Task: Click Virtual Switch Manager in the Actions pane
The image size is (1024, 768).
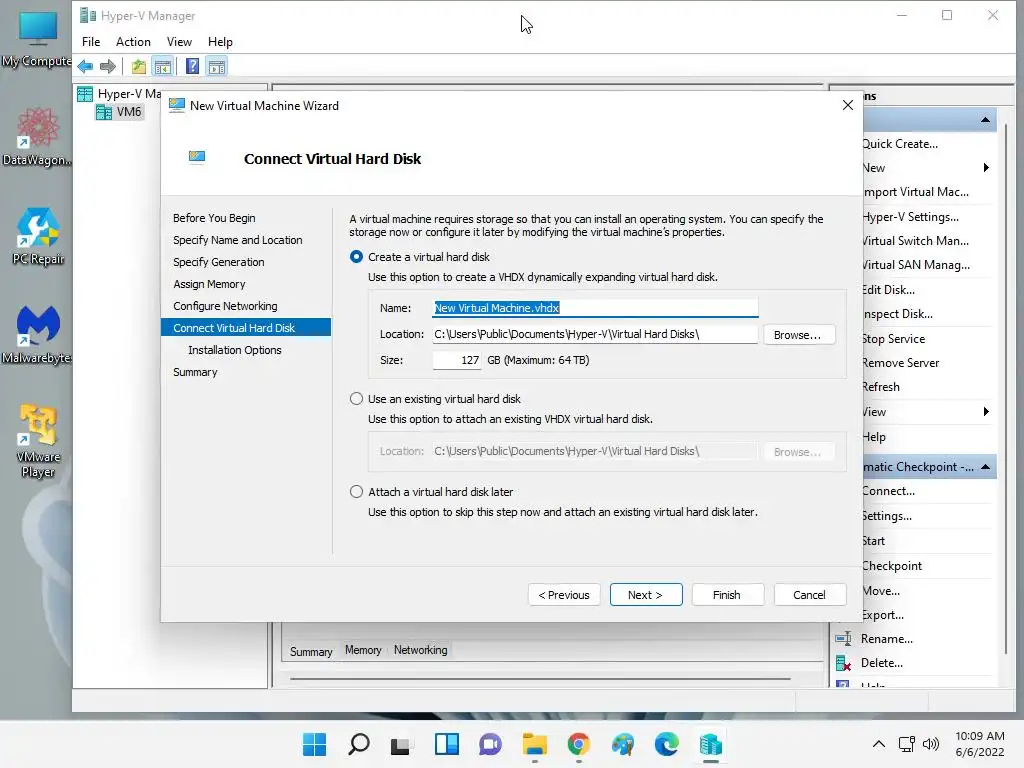Action: (915, 241)
